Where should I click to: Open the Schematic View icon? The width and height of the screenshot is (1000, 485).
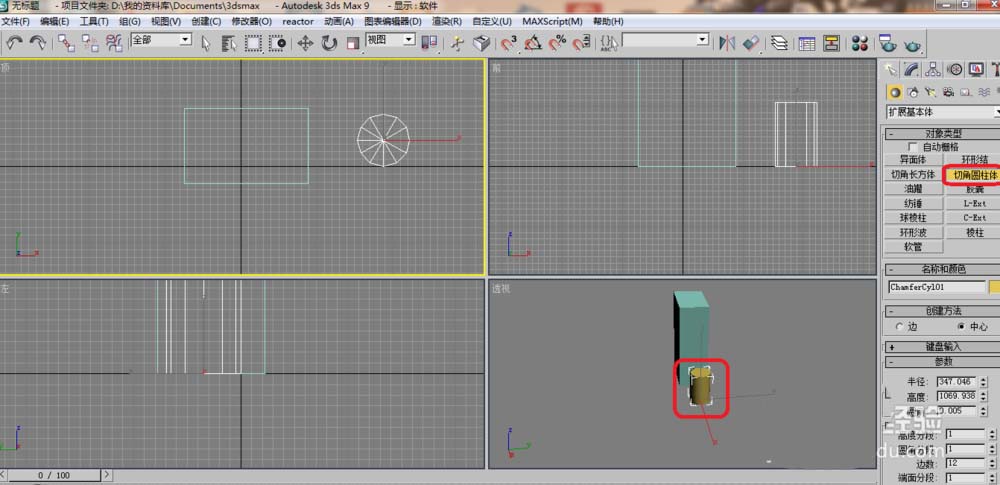(x=831, y=43)
